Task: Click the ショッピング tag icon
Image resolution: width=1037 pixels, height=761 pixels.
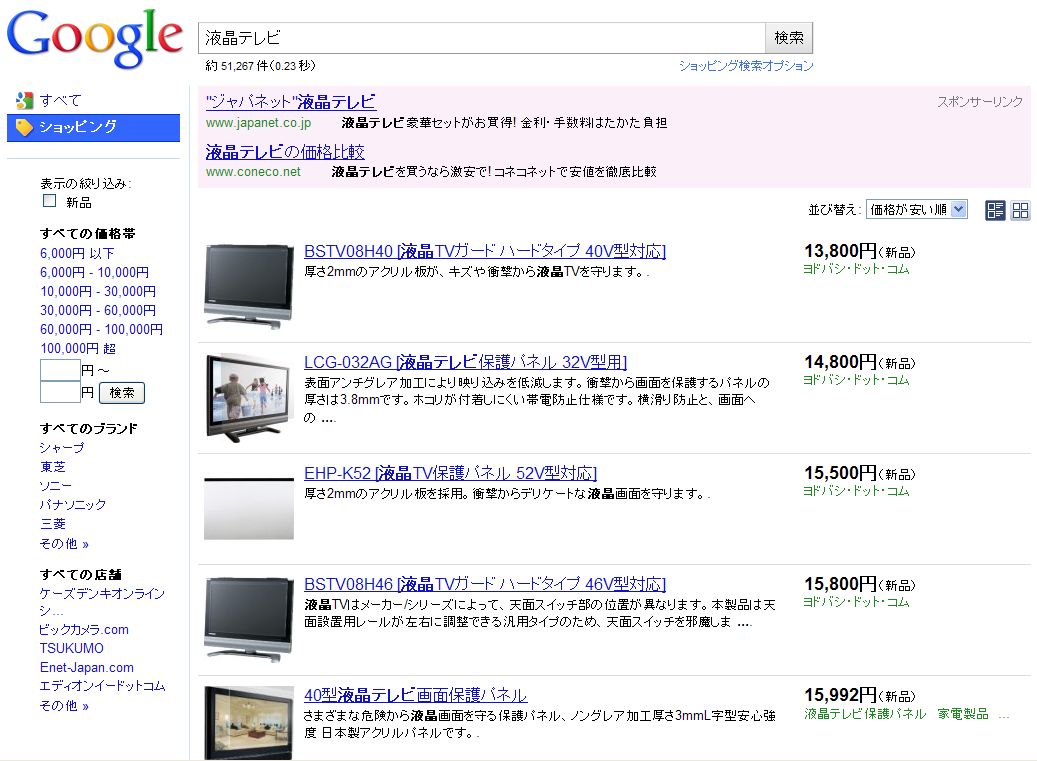Action: point(24,127)
